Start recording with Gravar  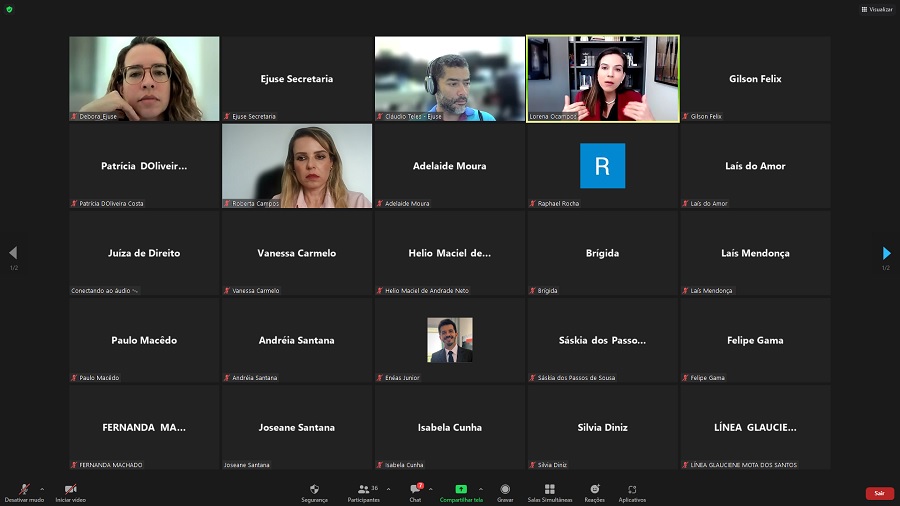click(x=505, y=492)
